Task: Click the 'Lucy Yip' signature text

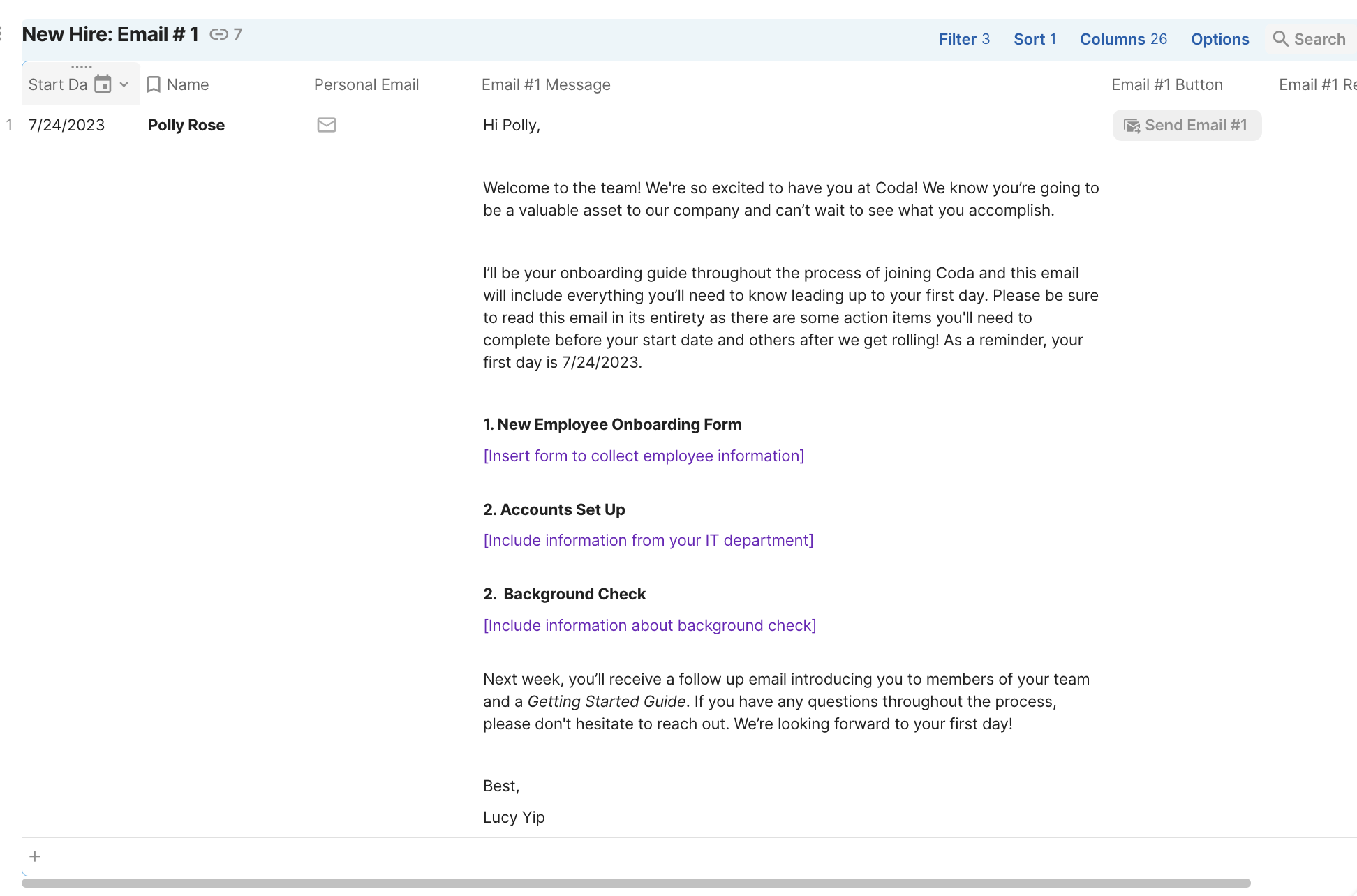Action: [x=514, y=817]
